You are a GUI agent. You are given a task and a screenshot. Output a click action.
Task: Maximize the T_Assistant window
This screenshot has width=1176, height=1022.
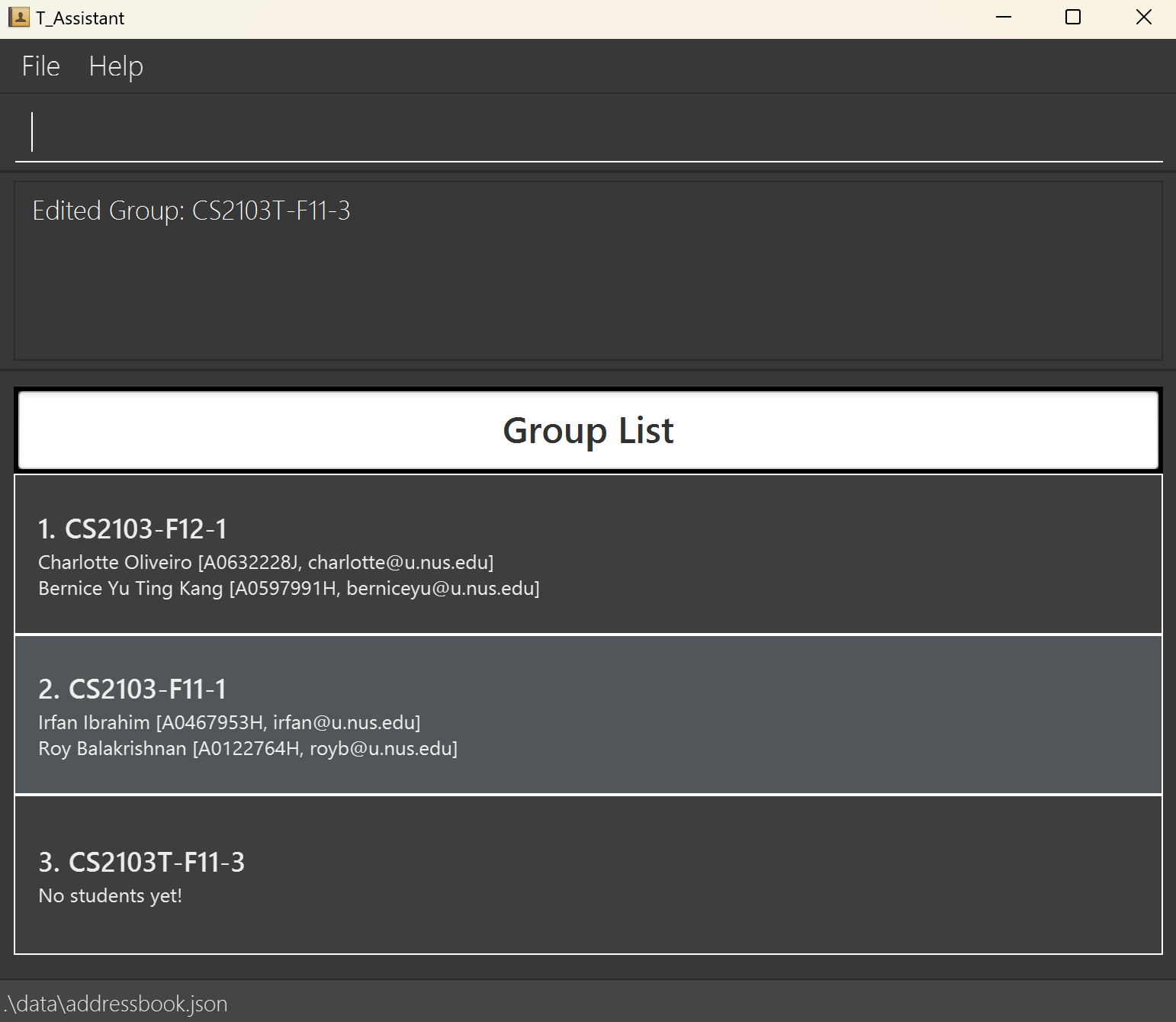point(1072,18)
